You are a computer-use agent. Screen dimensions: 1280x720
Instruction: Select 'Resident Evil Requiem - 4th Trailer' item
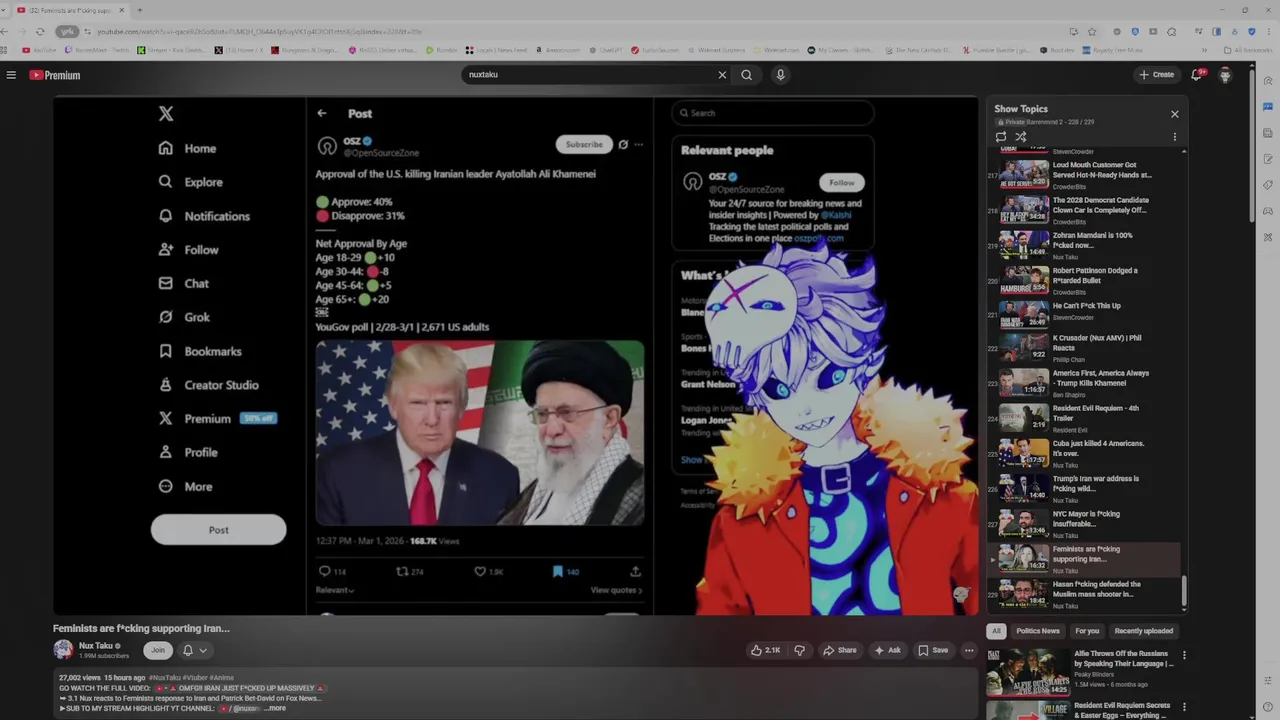pyautogui.click(x=1084, y=418)
